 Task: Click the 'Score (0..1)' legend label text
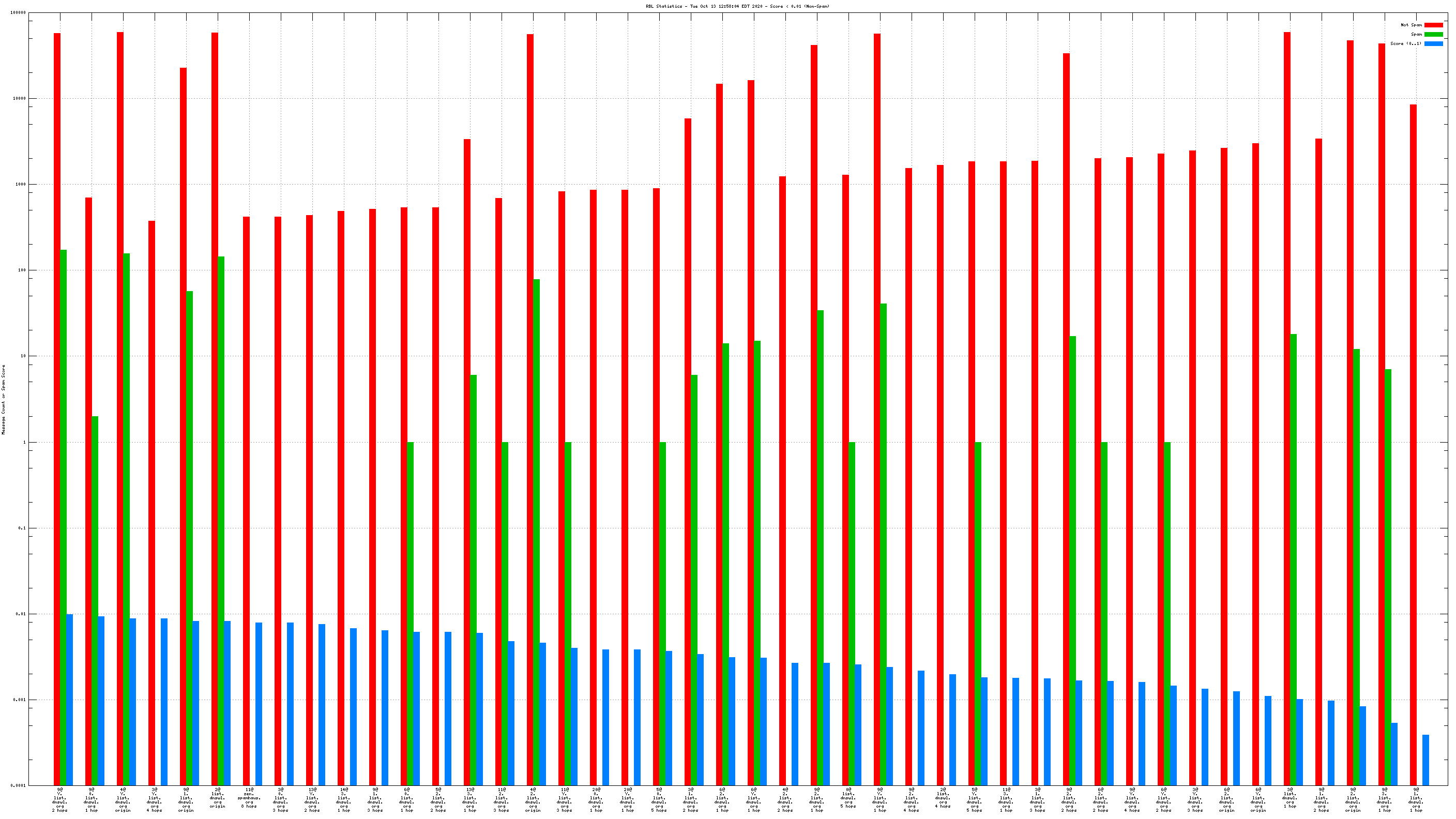click(x=1405, y=43)
